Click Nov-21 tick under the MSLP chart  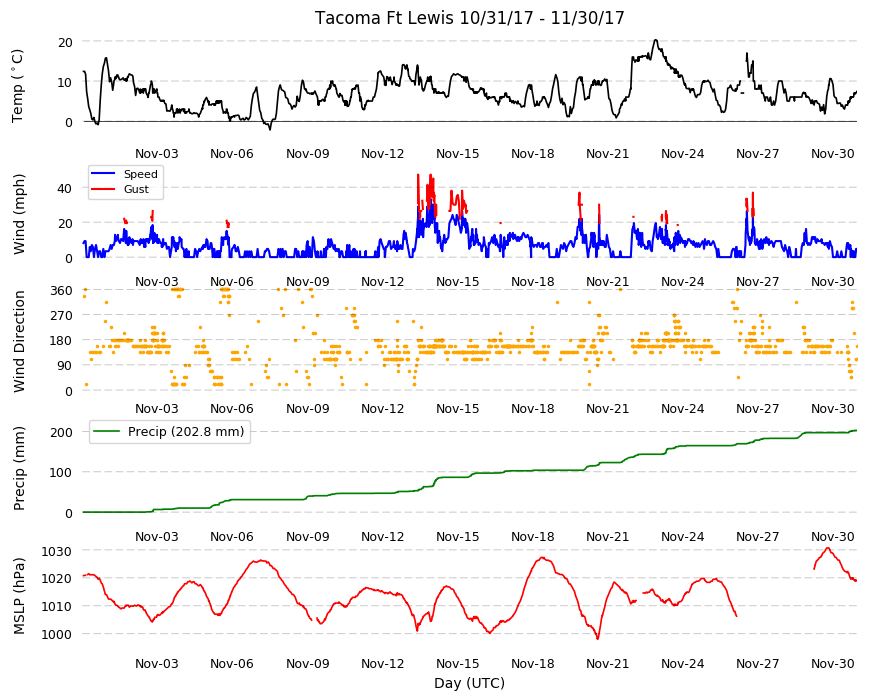pos(608,663)
